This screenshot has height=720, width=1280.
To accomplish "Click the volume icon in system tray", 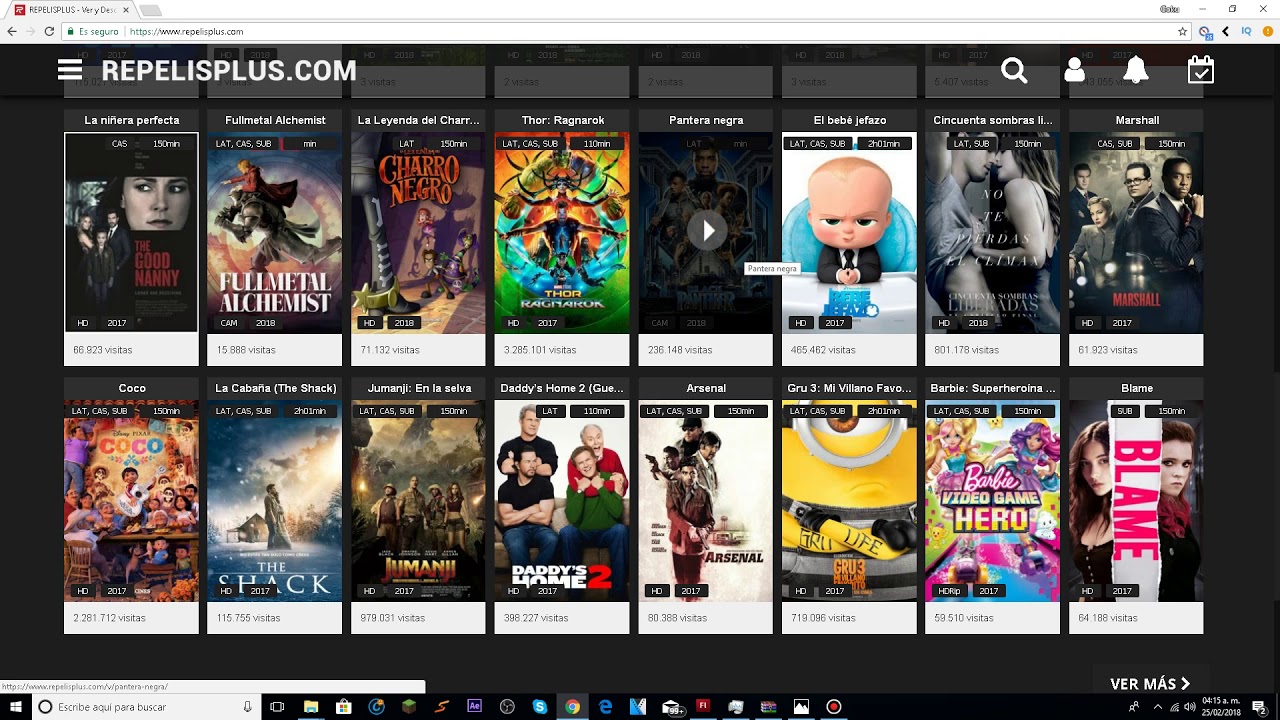I will tap(1190, 707).
